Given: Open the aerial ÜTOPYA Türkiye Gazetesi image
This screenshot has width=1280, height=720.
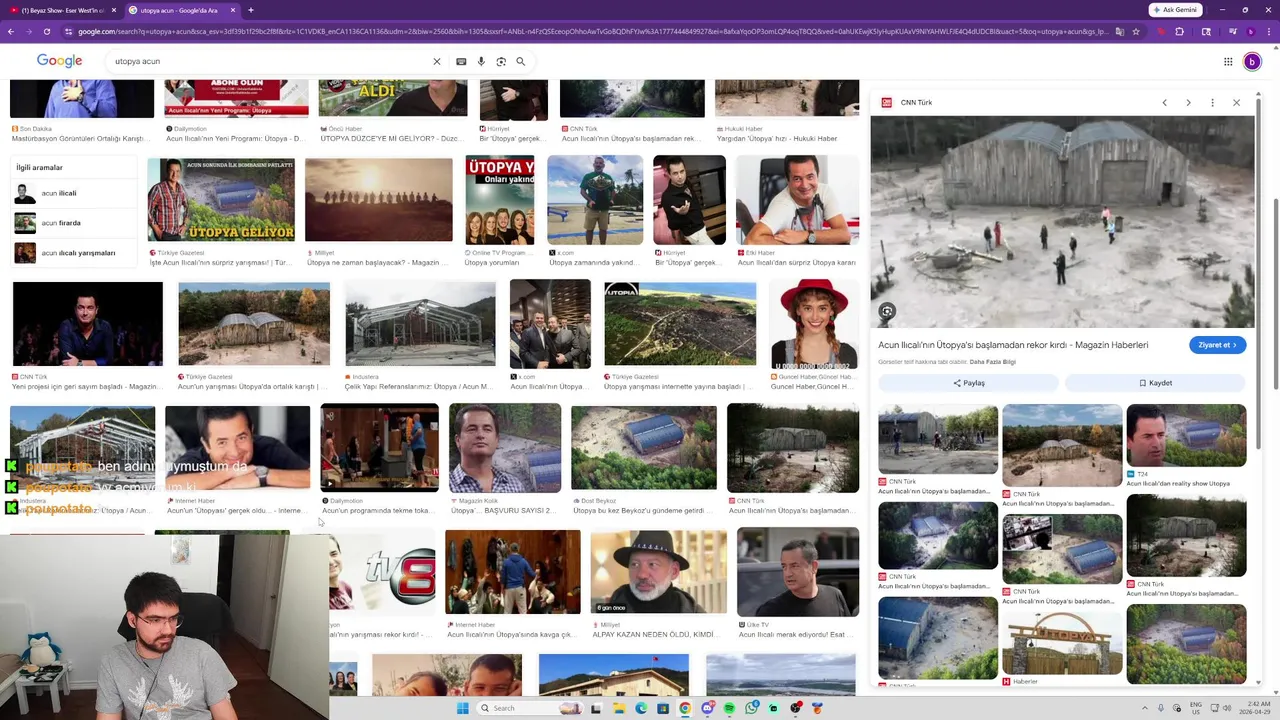Looking at the screenshot, I should [680, 324].
